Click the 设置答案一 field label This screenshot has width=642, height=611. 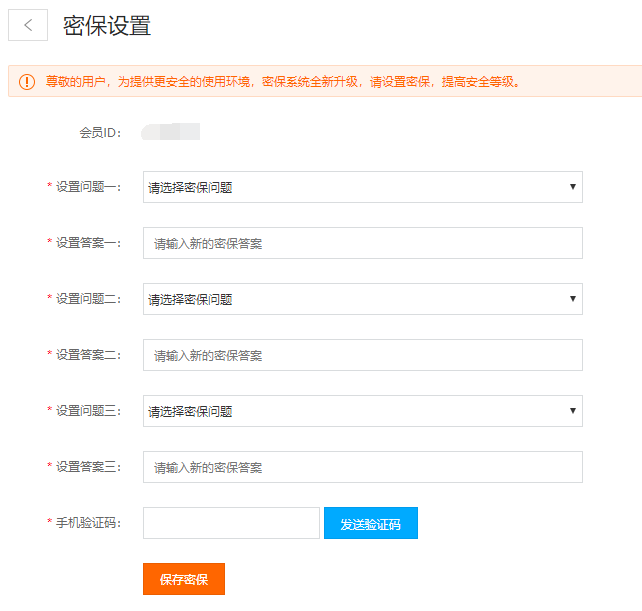coord(88,243)
